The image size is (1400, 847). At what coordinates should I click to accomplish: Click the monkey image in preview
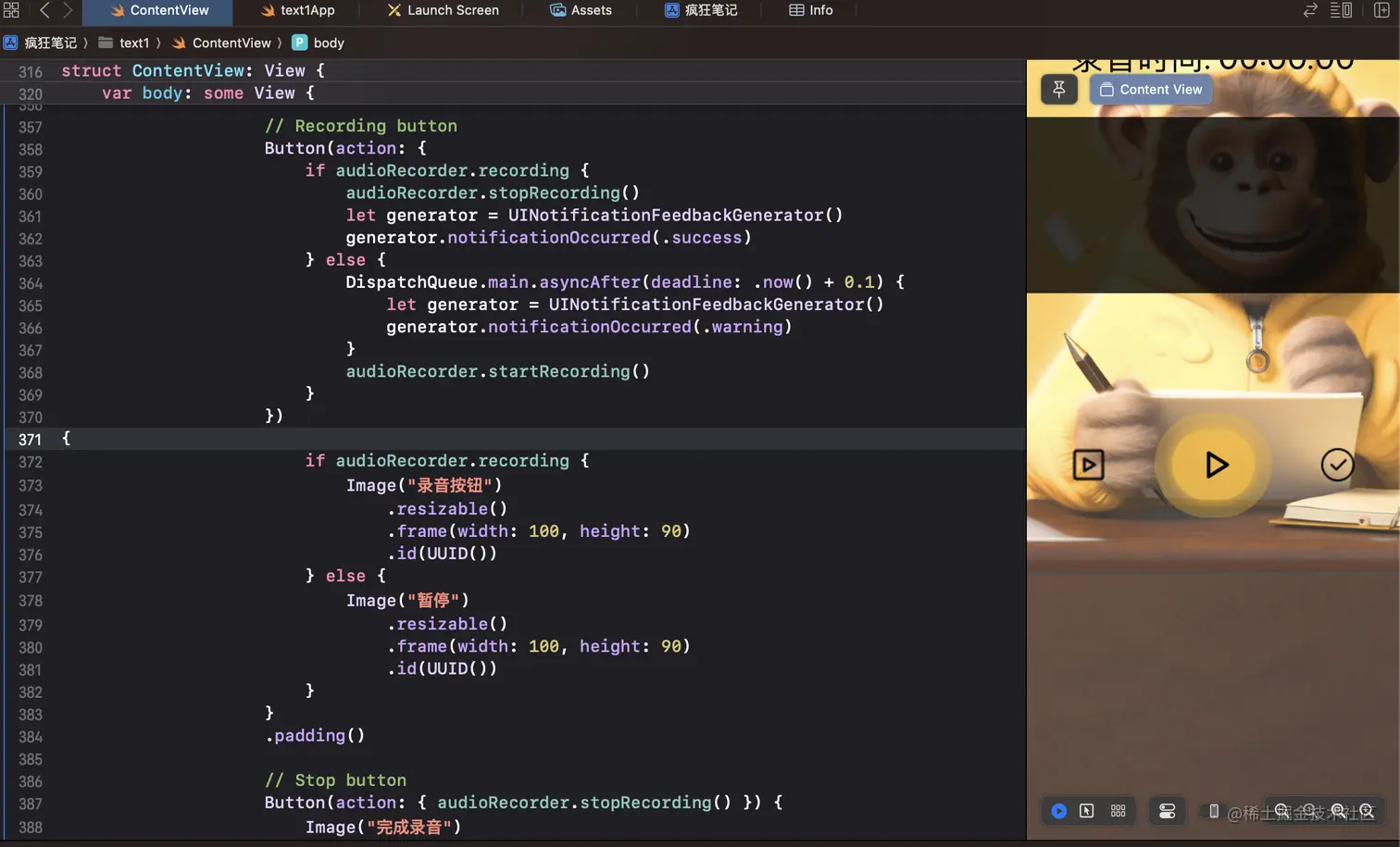(x=1212, y=451)
